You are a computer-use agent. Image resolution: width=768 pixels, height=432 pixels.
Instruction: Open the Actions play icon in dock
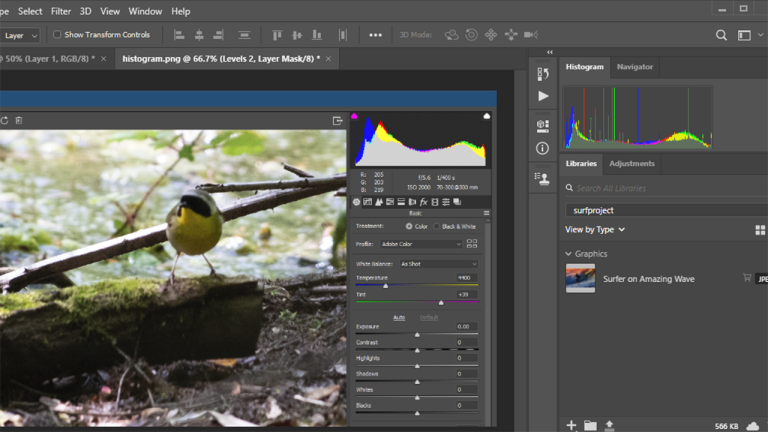pos(543,96)
